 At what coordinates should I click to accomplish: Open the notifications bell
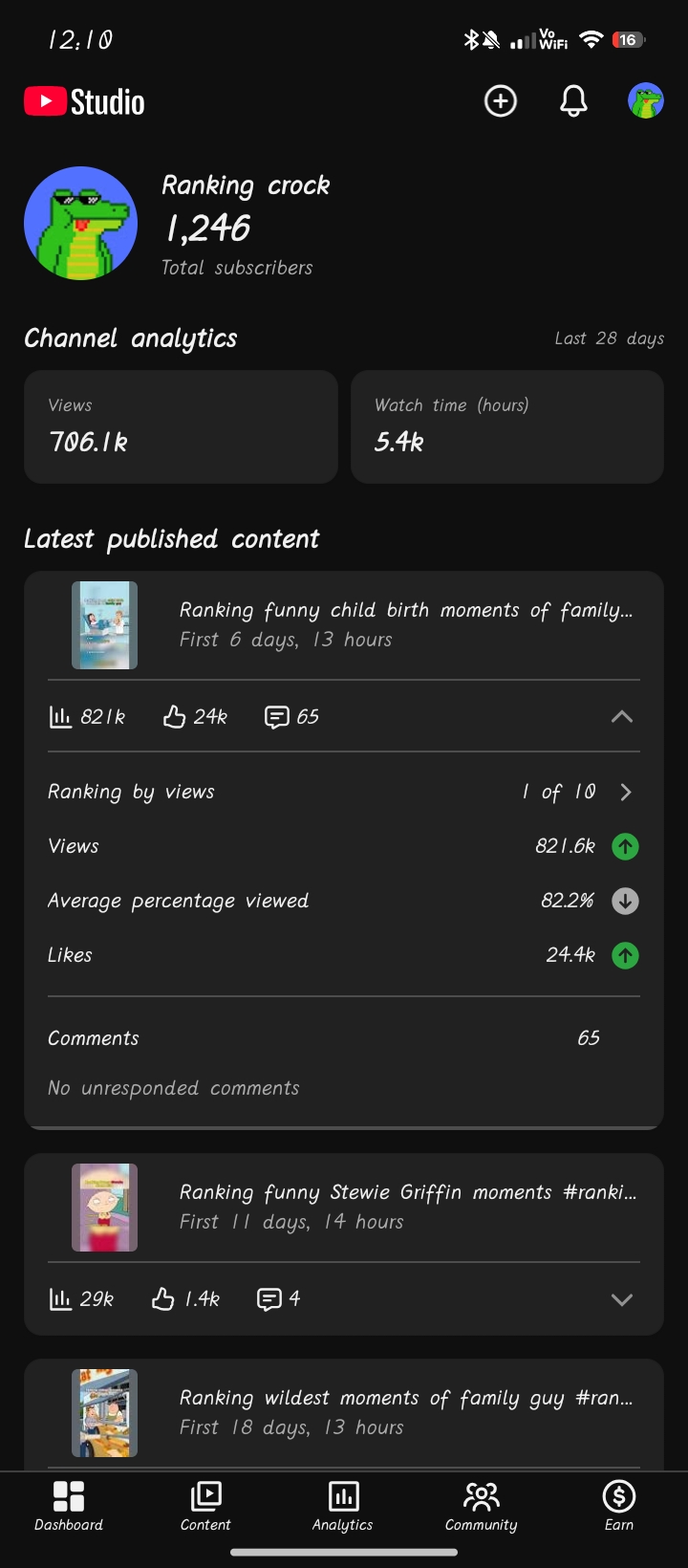pos(573,101)
